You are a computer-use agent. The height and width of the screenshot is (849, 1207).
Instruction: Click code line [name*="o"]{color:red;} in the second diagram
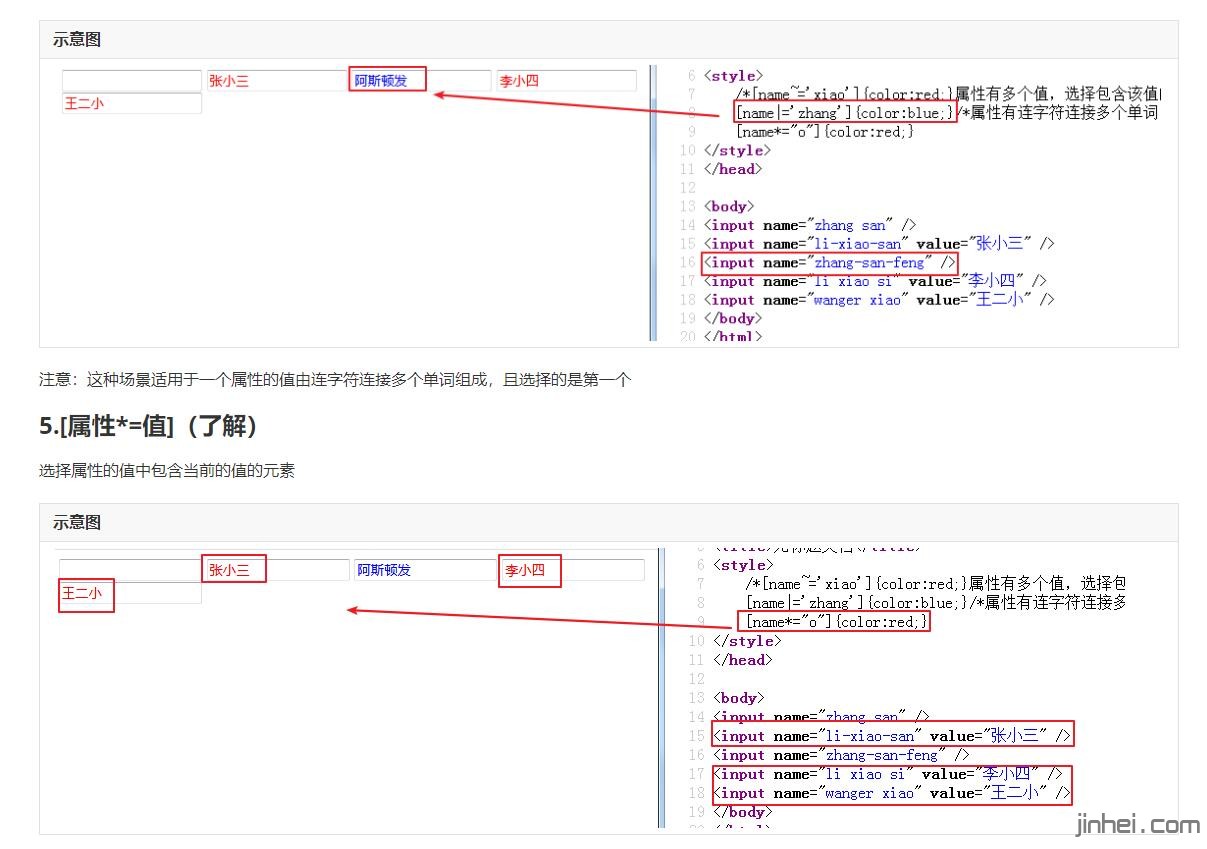pyautogui.click(x=838, y=622)
